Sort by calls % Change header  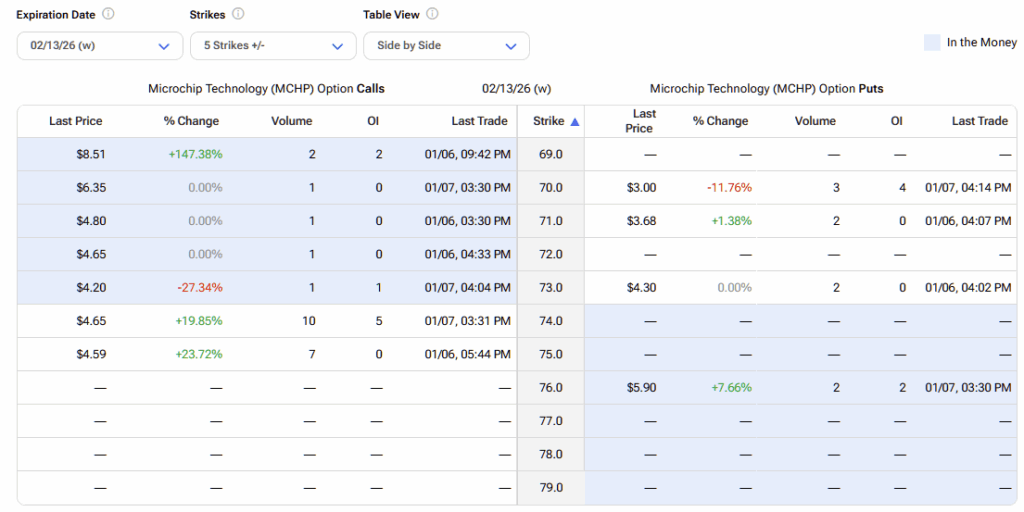pos(191,121)
